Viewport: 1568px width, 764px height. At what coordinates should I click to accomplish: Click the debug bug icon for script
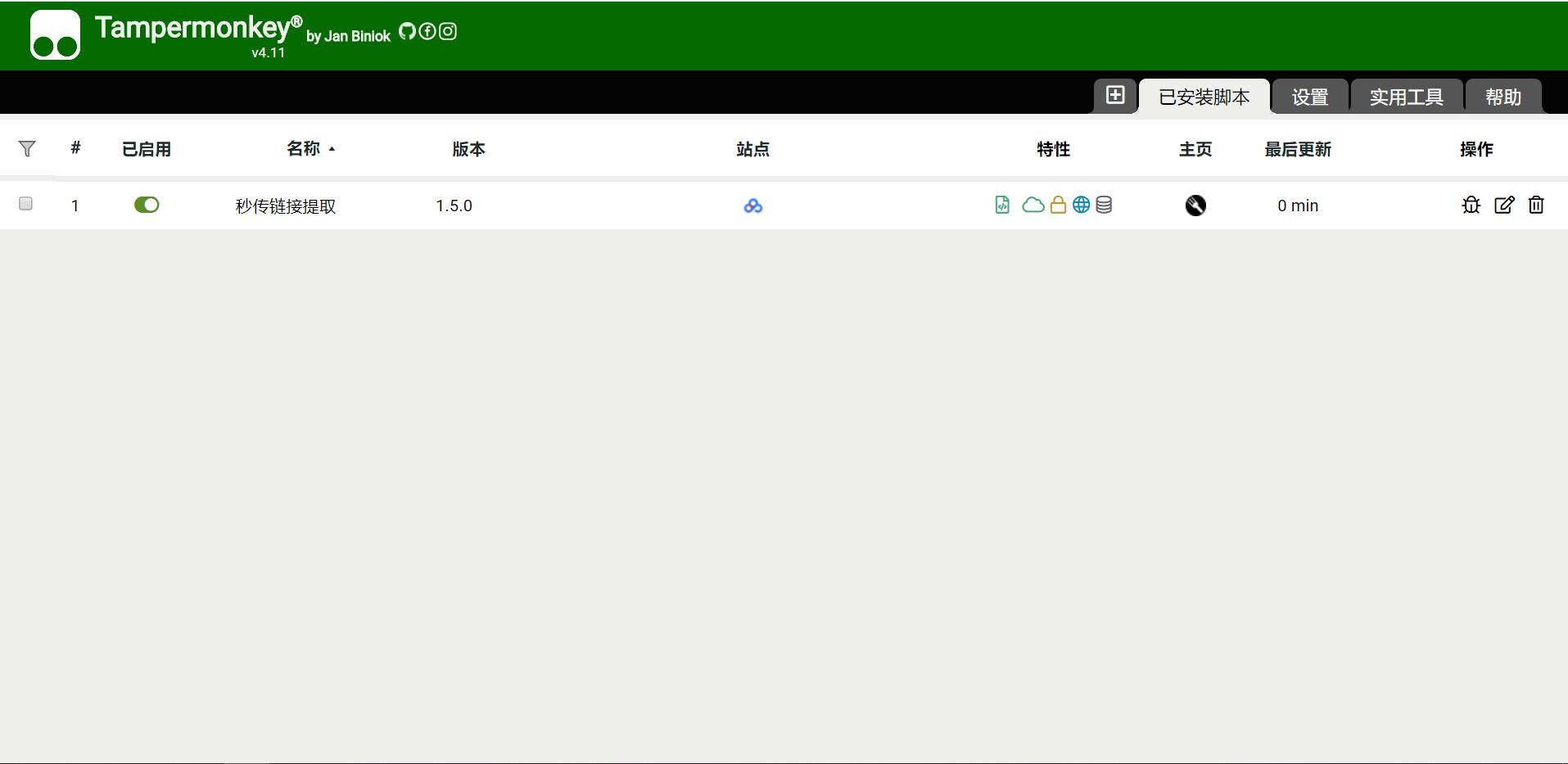pyautogui.click(x=1471, y=205)
